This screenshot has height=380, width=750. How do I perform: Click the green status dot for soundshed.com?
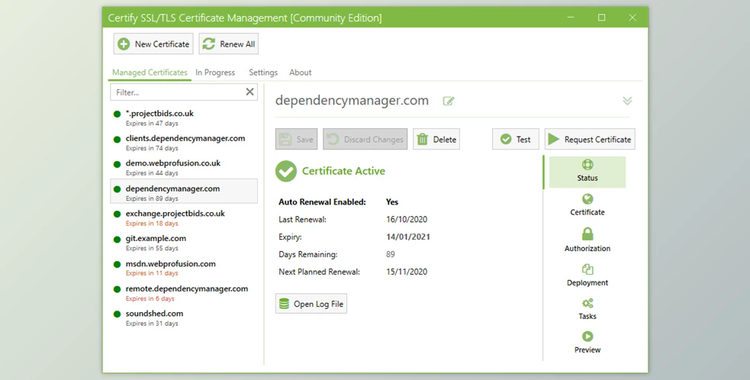coord(117,314)
